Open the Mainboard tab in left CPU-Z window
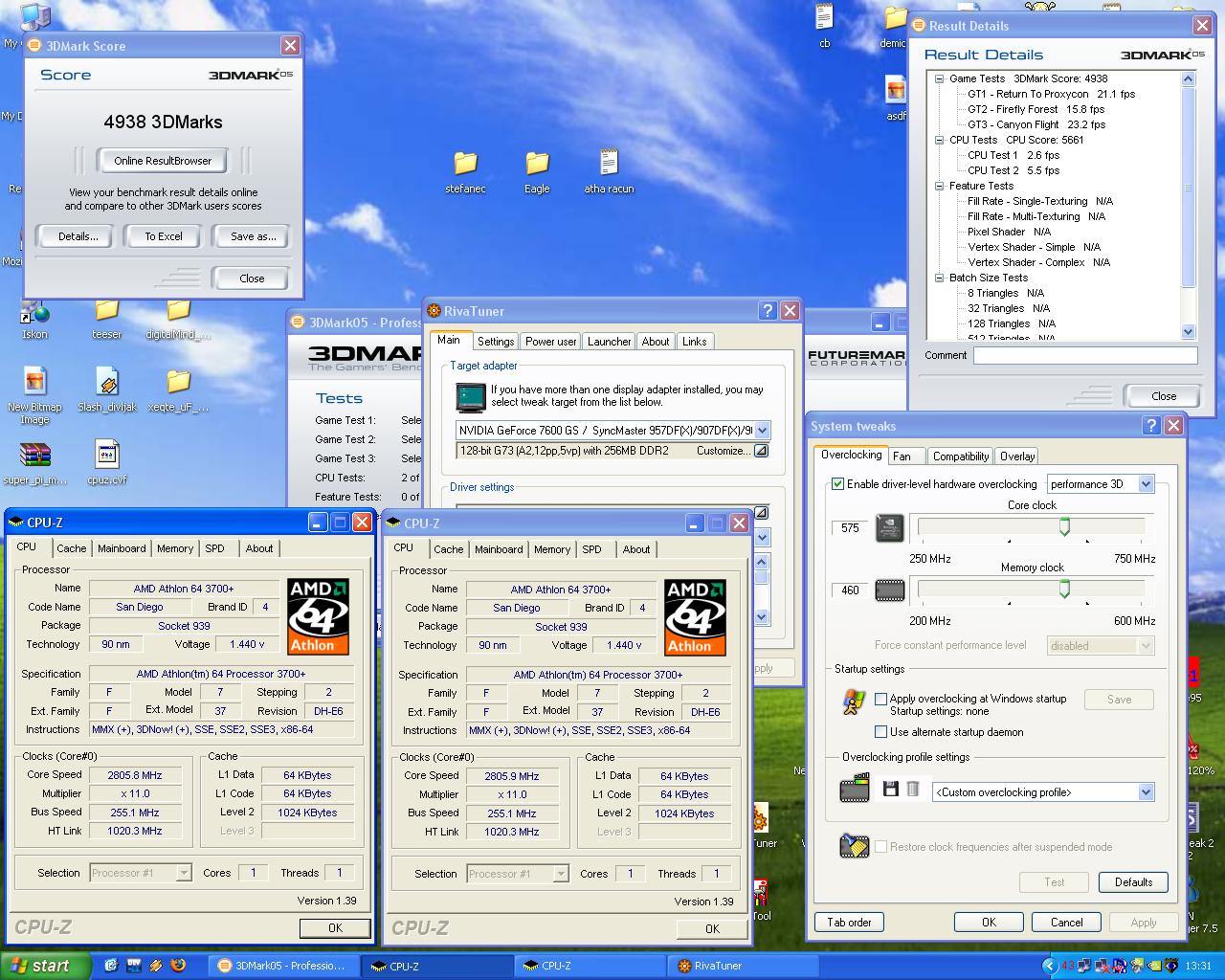The width and height of the screenshot is (1225, 980). pos(122,548)
